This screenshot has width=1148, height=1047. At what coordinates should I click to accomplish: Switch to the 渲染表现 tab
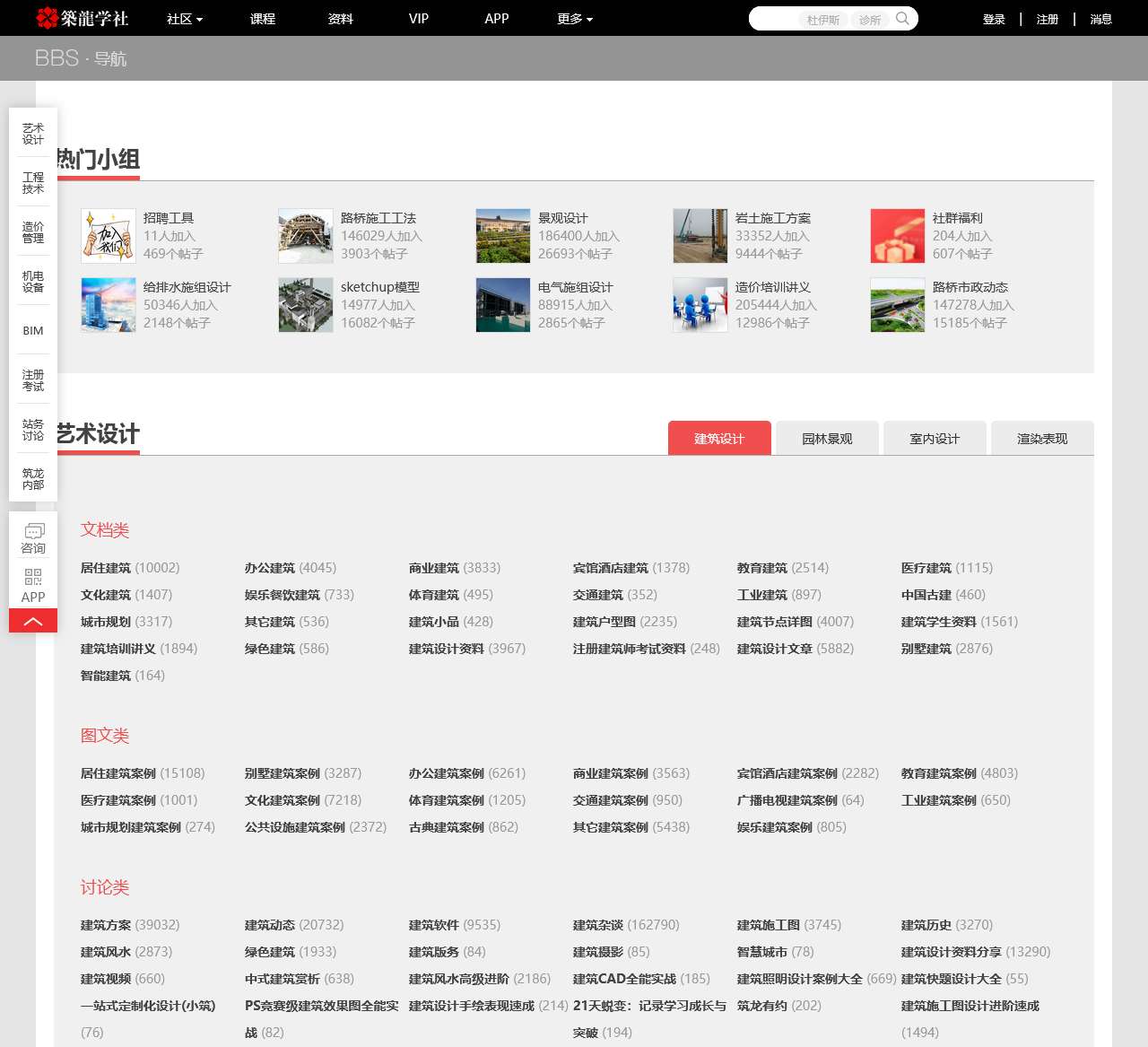(x=1042, y=438)
